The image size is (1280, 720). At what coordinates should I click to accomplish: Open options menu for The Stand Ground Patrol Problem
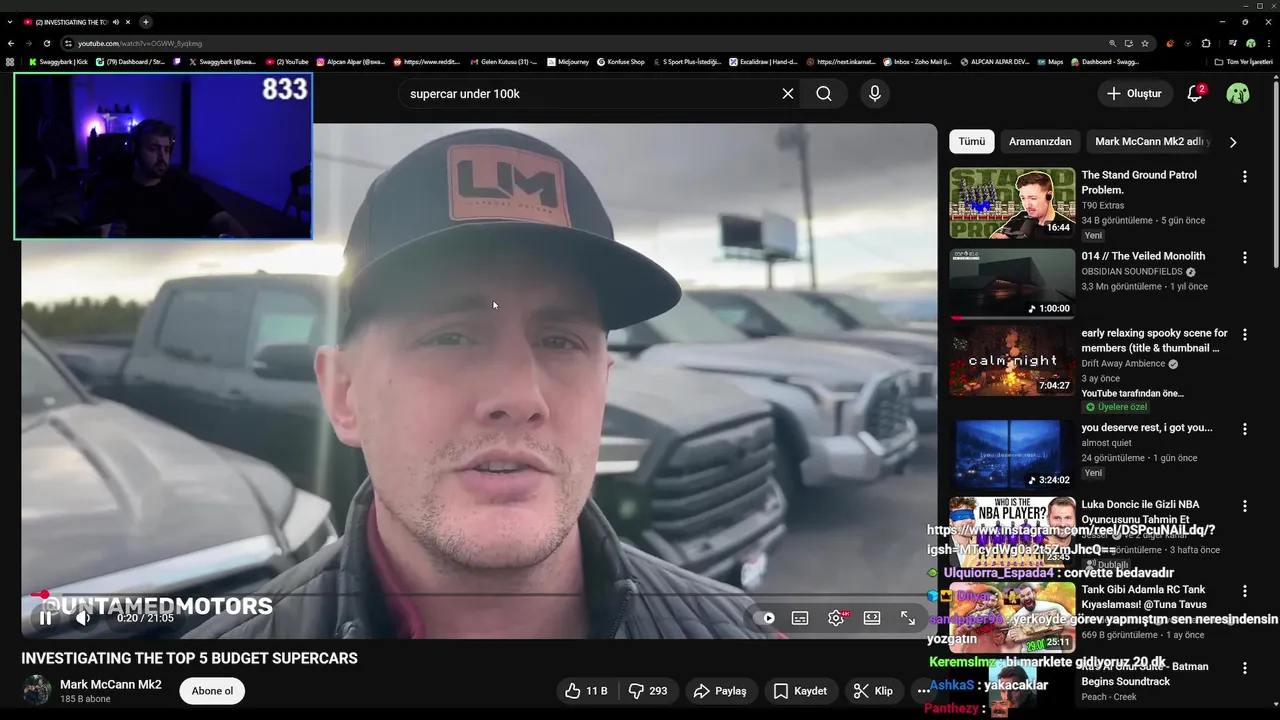point(1245,176)
